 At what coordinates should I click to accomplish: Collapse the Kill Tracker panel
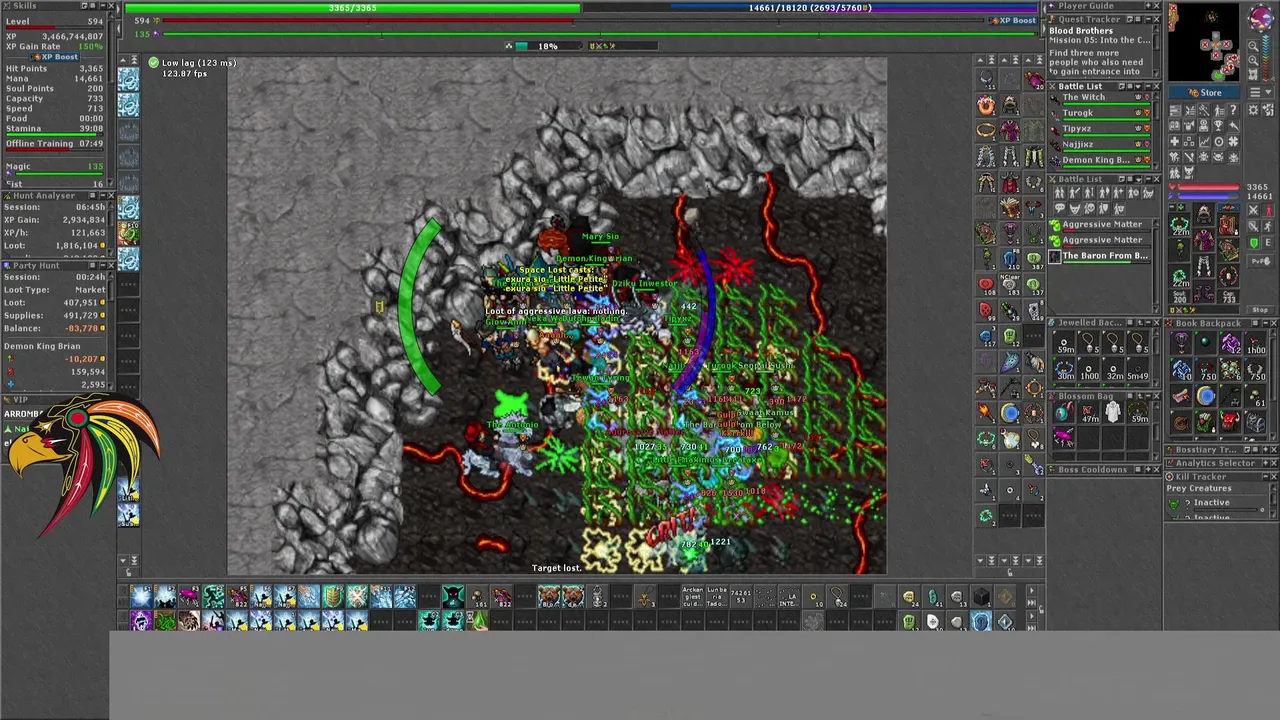(x=1265, y=477)
